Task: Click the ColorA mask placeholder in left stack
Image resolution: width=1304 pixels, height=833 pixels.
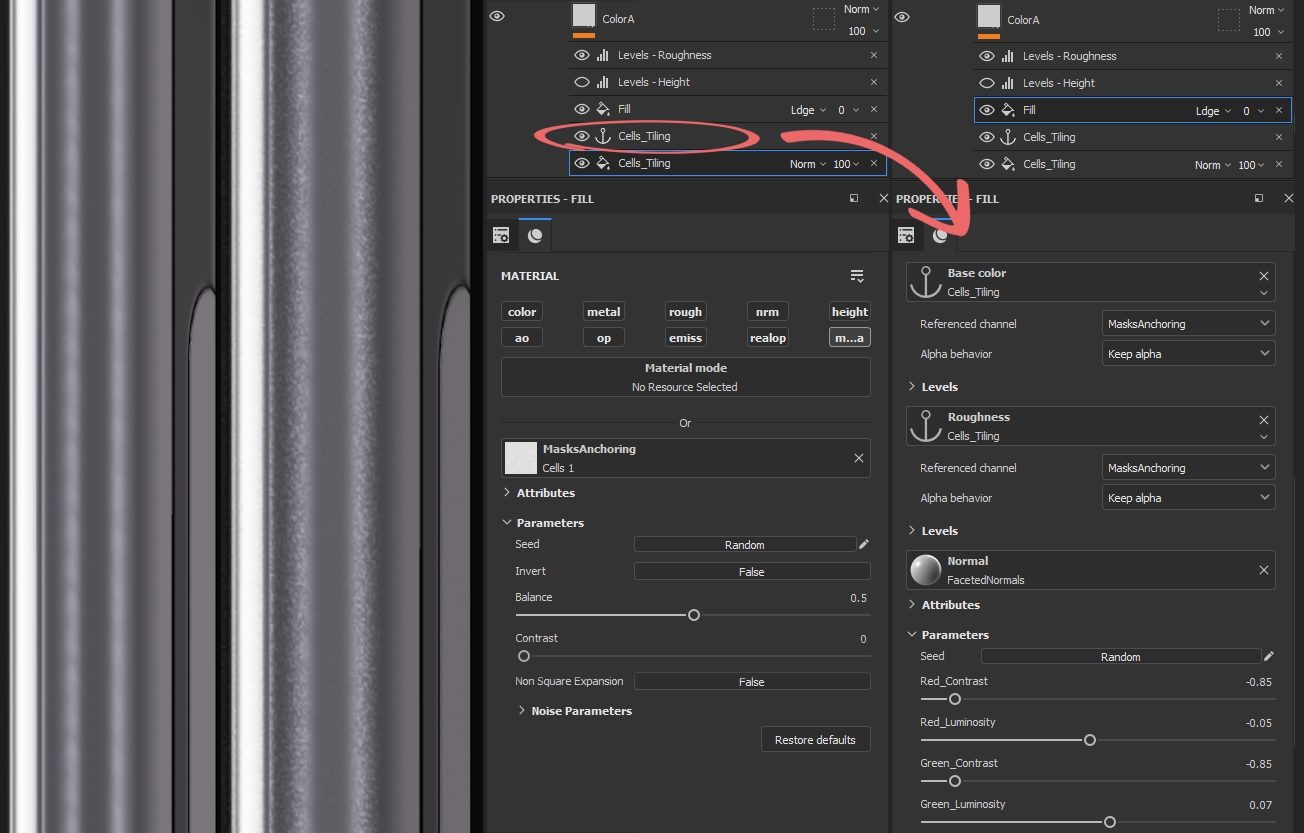Action: point(823,19)
